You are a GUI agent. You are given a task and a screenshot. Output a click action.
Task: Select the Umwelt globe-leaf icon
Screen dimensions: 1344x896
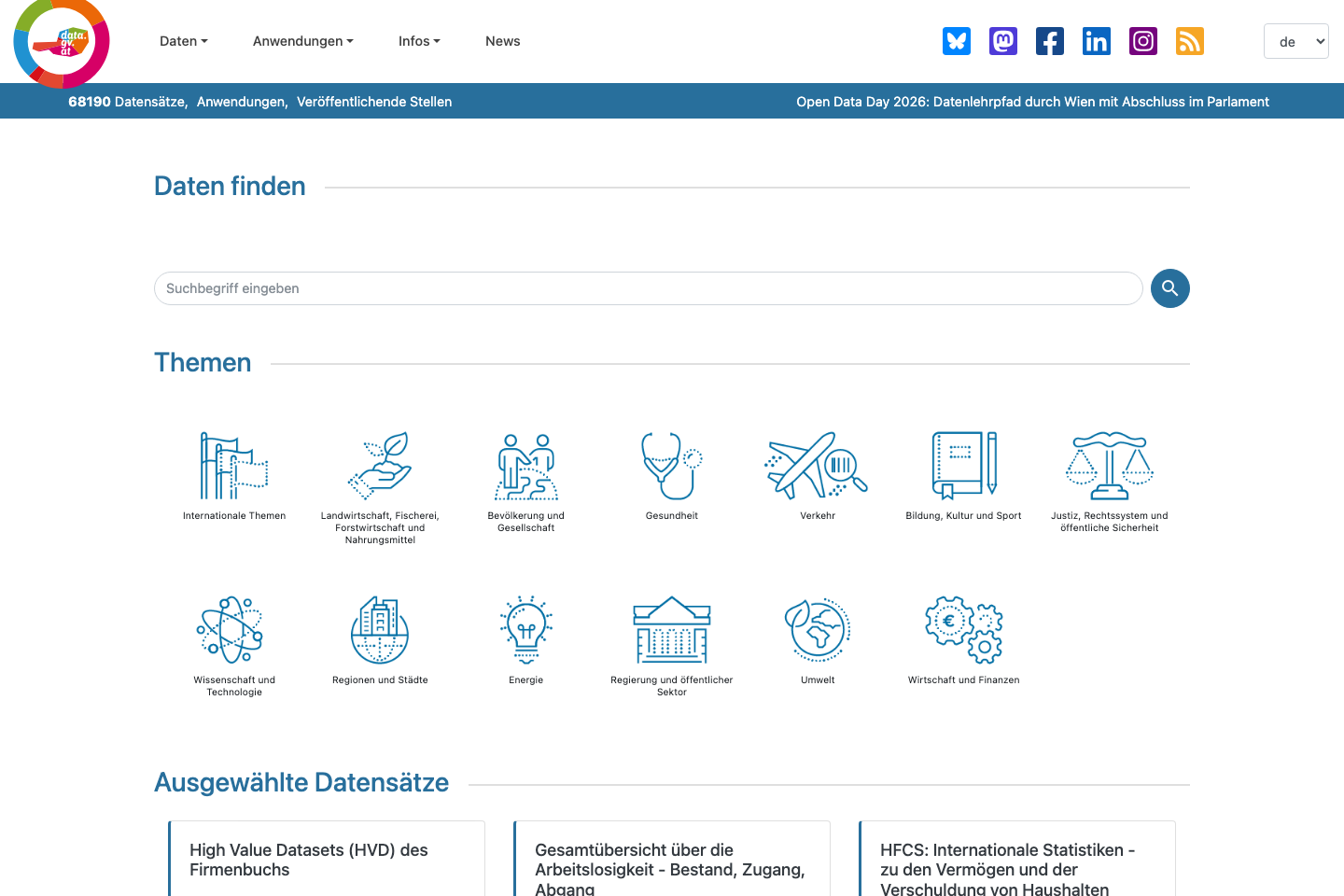817,630
